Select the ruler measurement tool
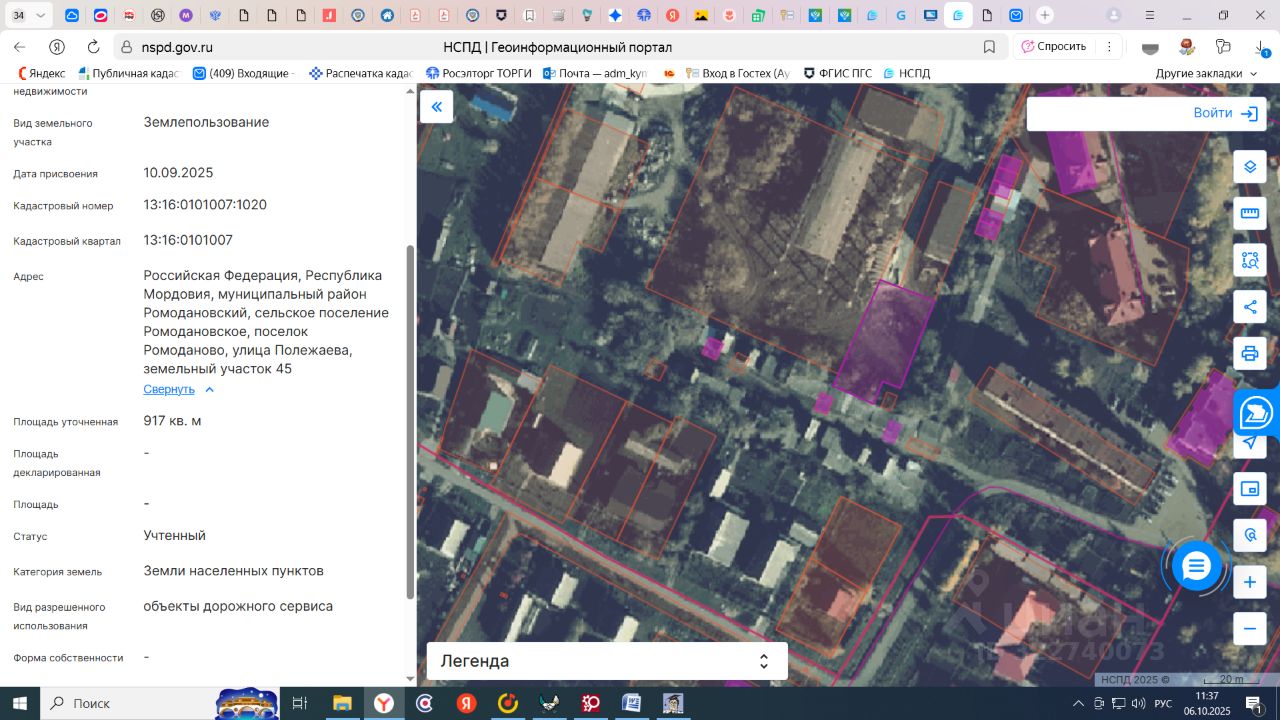 1249,213
